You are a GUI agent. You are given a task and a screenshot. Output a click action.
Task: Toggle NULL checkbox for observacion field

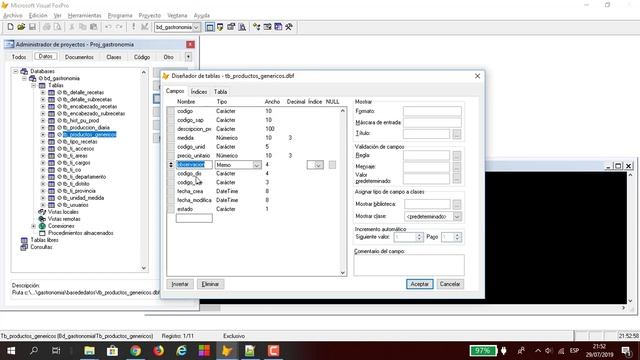click(x=332, y=164)
